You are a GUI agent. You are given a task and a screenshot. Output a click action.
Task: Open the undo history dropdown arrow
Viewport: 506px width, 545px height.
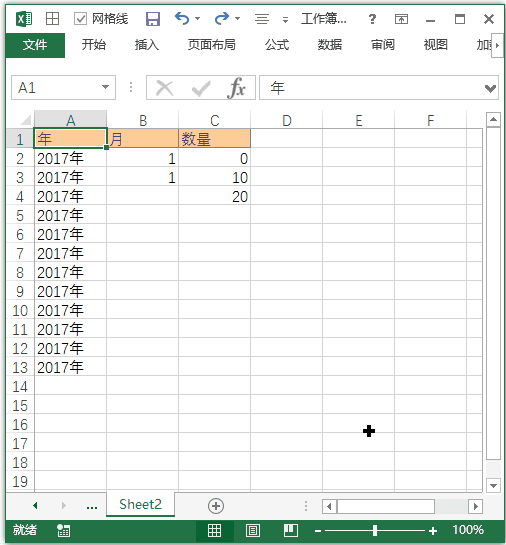pos(197,18)
